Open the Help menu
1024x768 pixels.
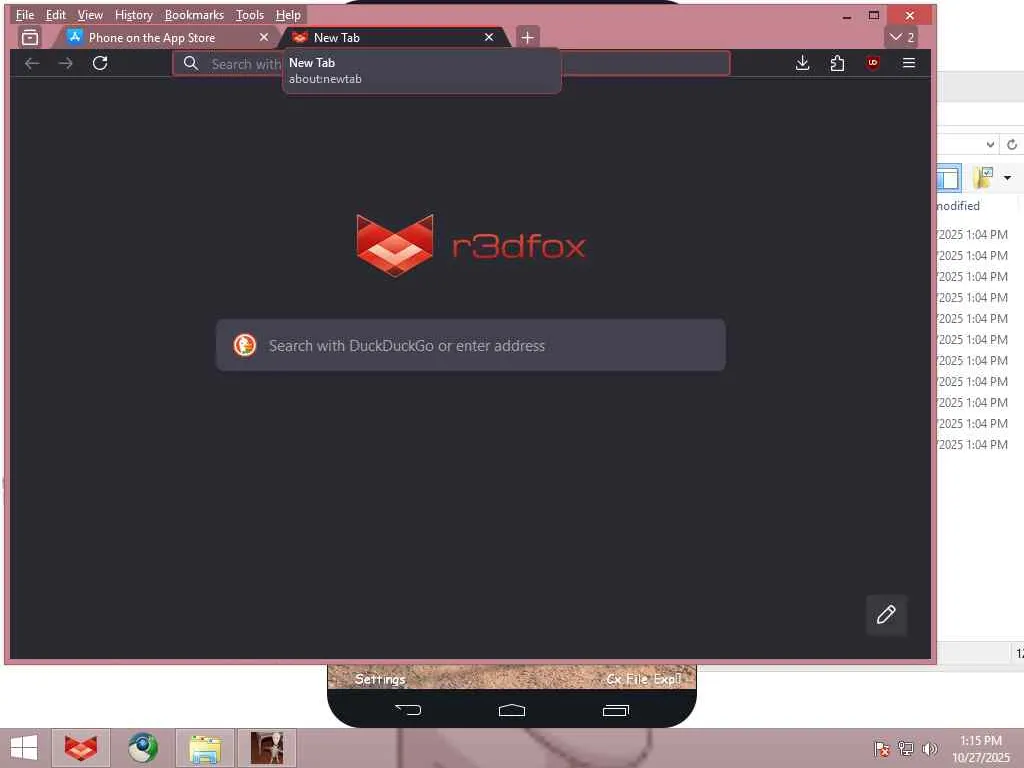[x=288, y=14]
